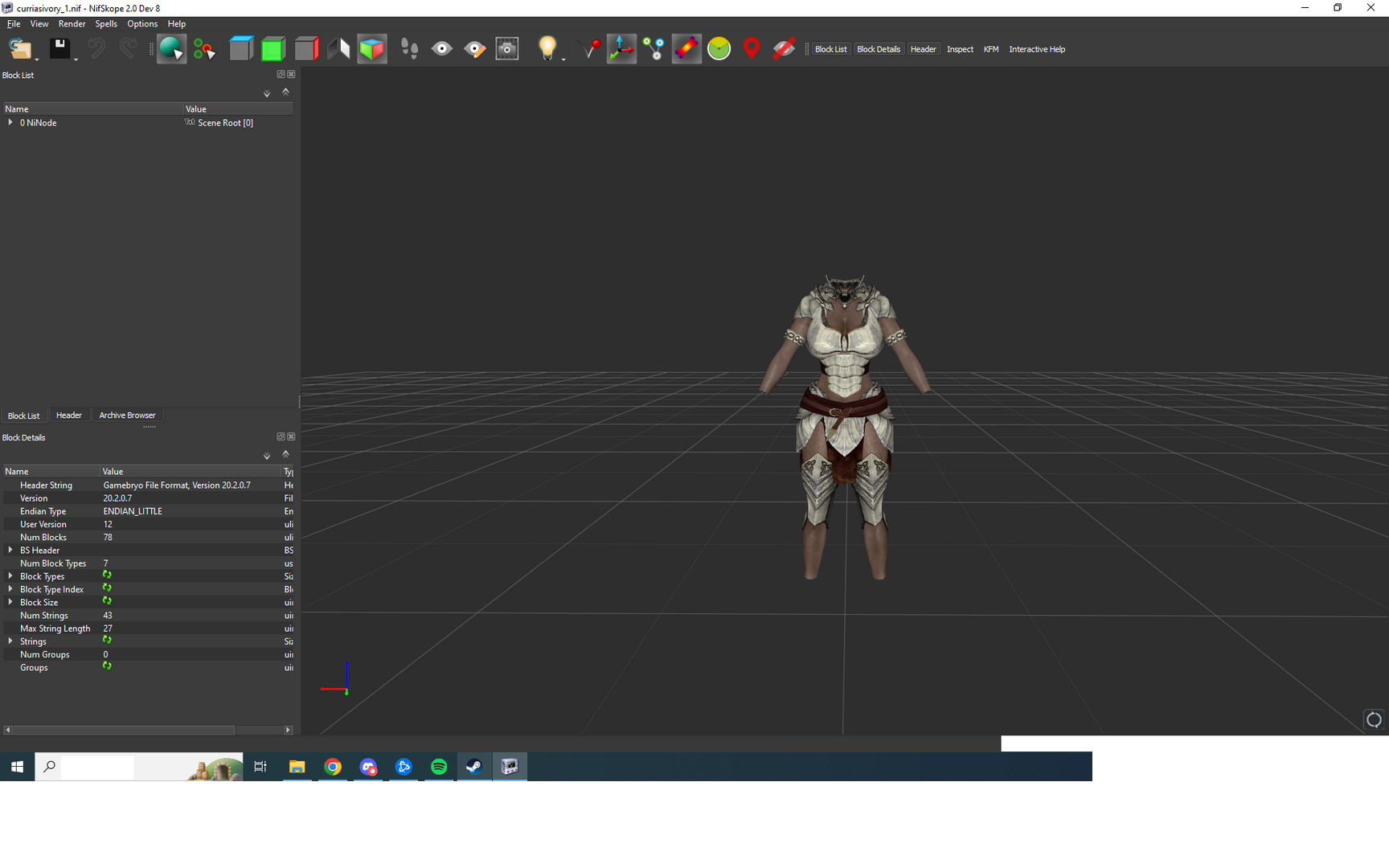Click the green circular dial icon
This screenshot has height=868, width=1389.
[719, 49]
